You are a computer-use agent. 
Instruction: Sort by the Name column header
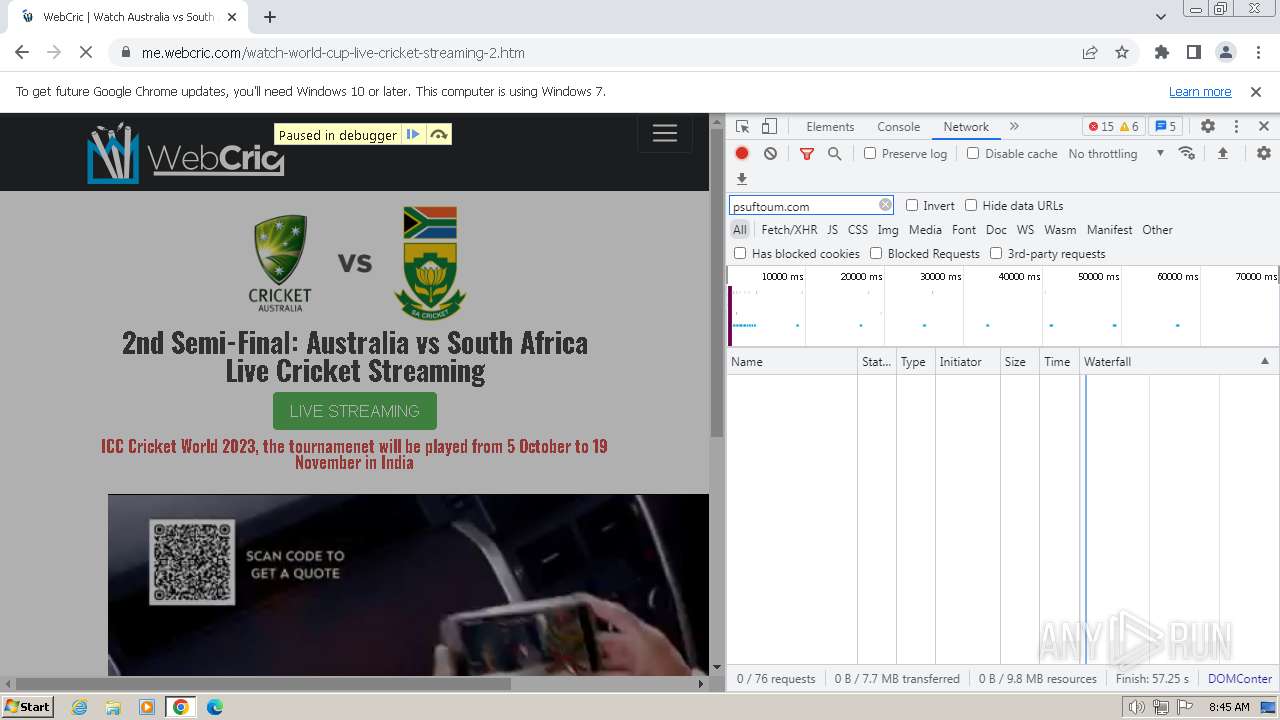[792, 361]
